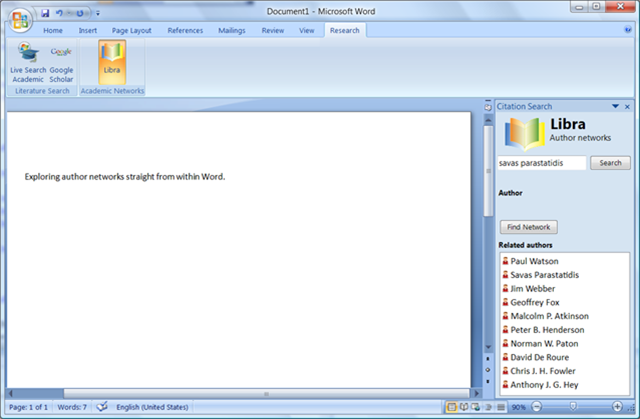Click the Libra book logo in pane
The height and width of the screenshot is (419, 640).
(524, 133)
